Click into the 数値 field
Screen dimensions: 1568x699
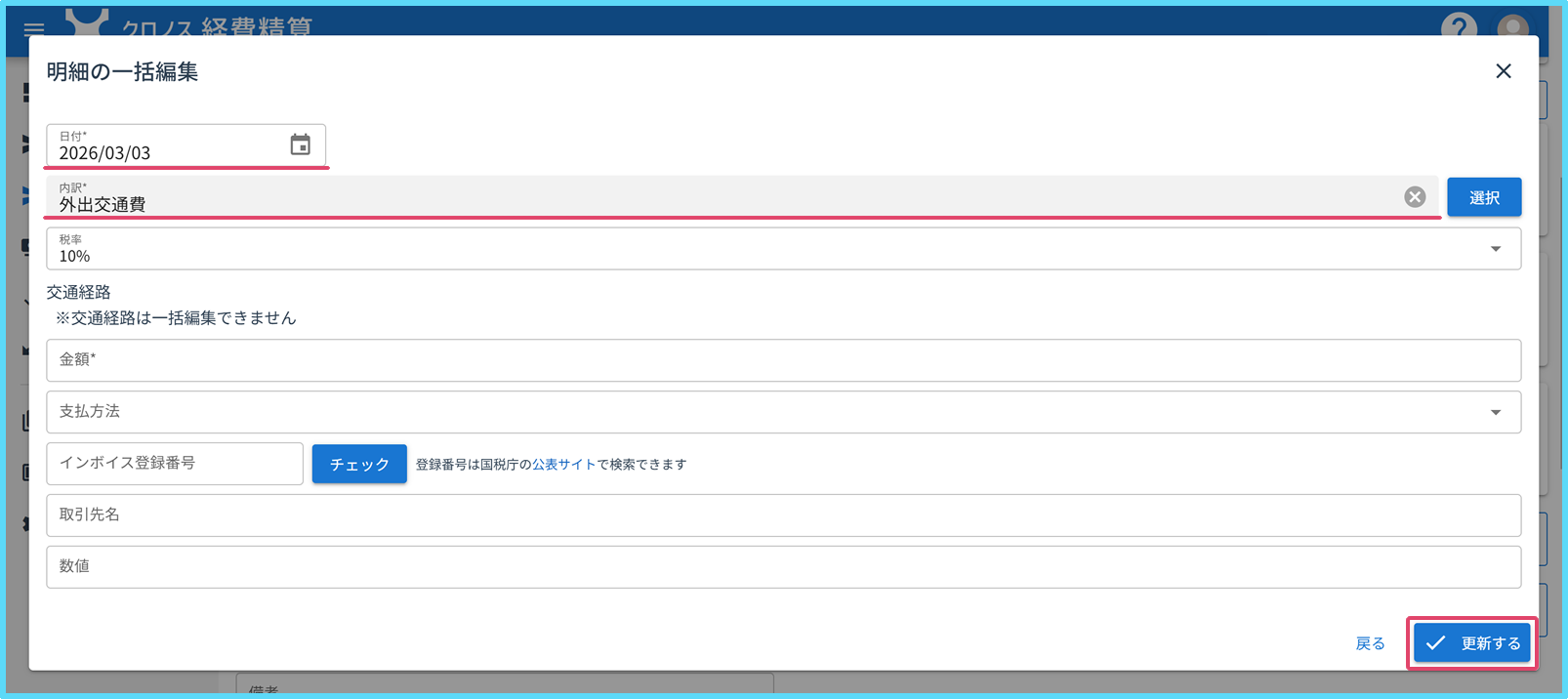pos(781,567)
